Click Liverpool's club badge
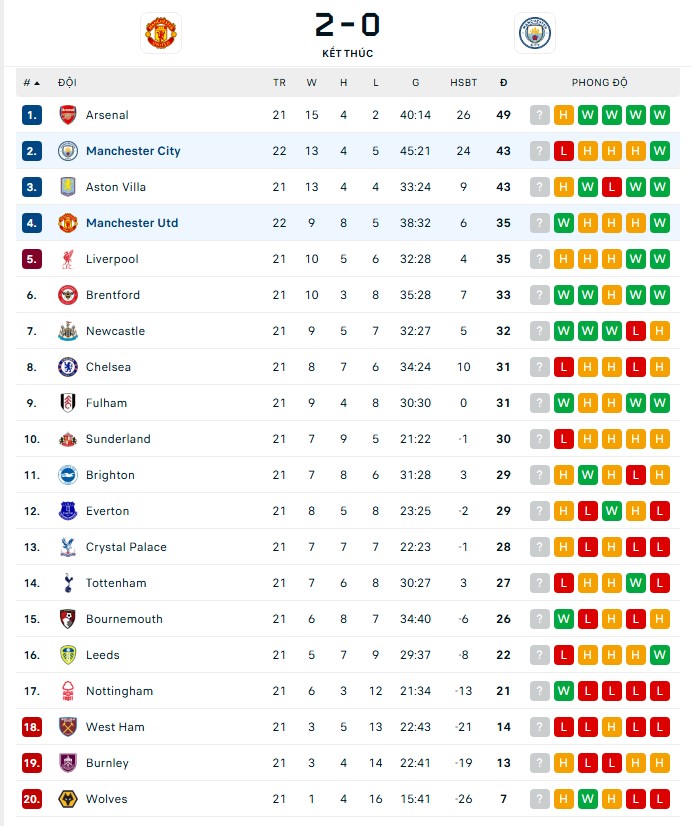This screenshot has width=692, height=826. pos(68,259)
